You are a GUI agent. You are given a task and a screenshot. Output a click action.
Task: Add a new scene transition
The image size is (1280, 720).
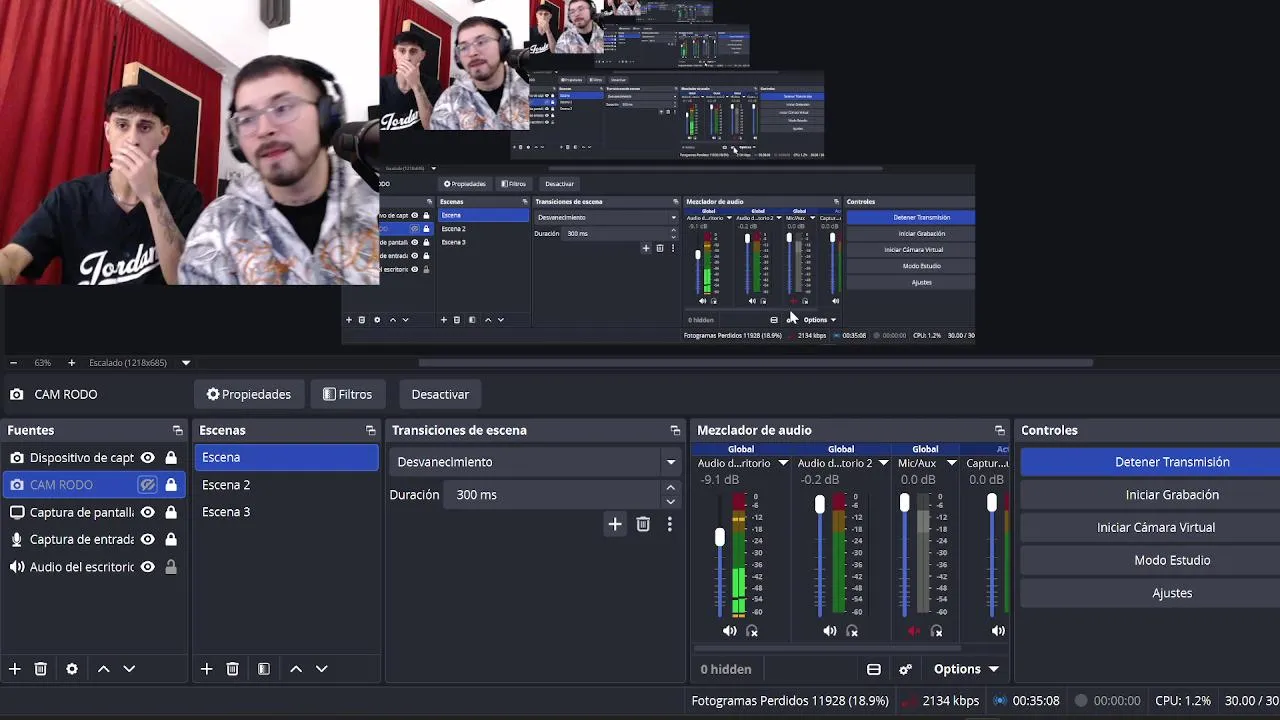pos(615,524)
